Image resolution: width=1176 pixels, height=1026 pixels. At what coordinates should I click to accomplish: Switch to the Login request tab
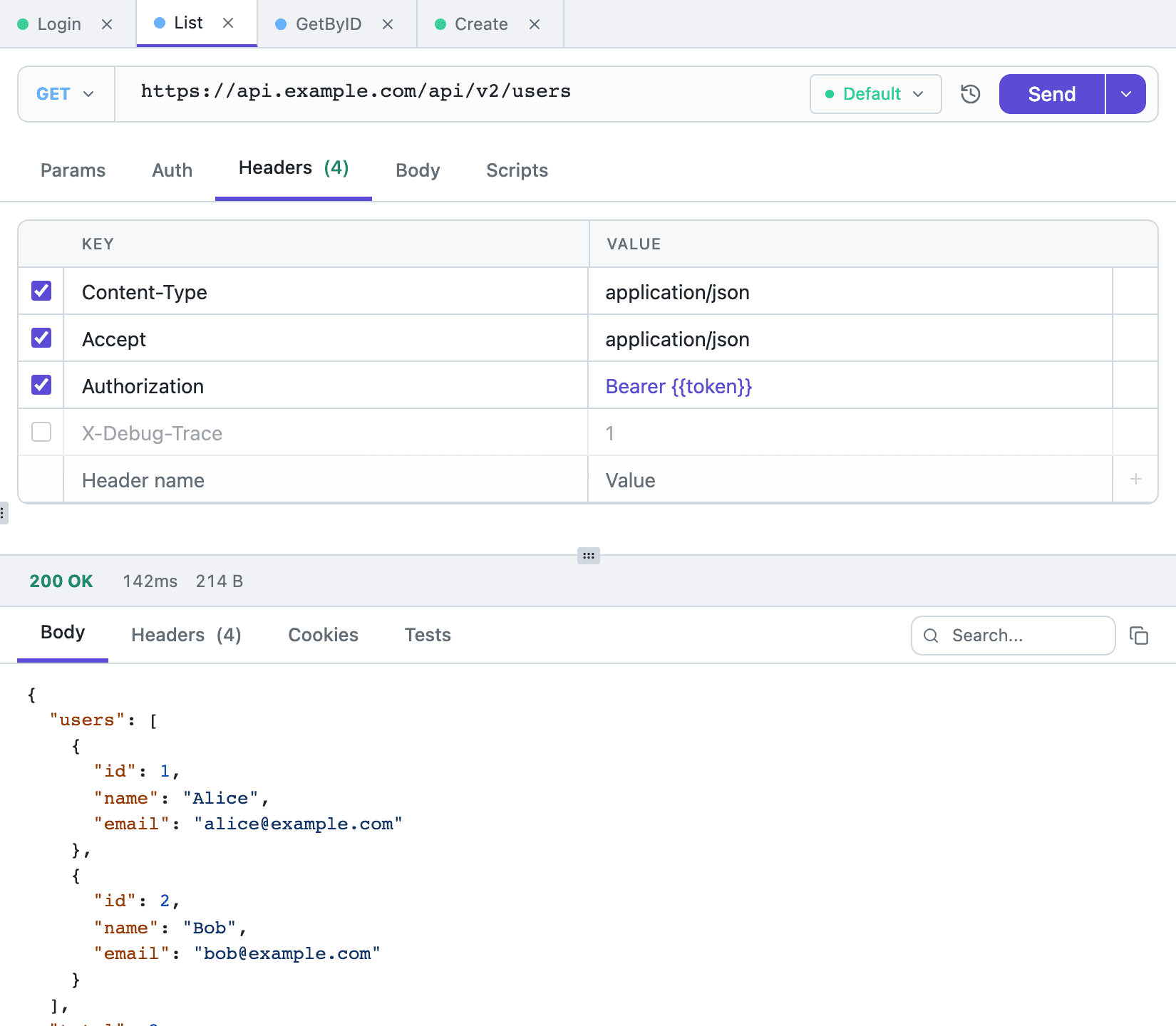(x=59, y=24)
